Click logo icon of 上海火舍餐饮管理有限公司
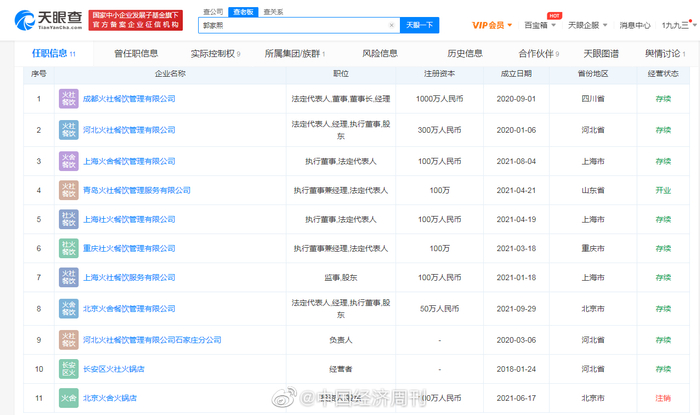 [68, 160]
